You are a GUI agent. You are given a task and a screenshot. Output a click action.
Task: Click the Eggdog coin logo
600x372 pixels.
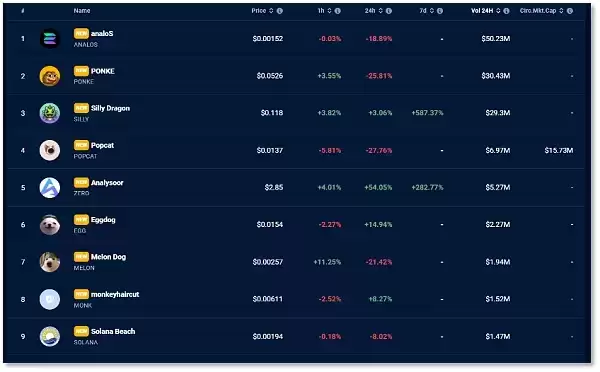click(50, 225)
